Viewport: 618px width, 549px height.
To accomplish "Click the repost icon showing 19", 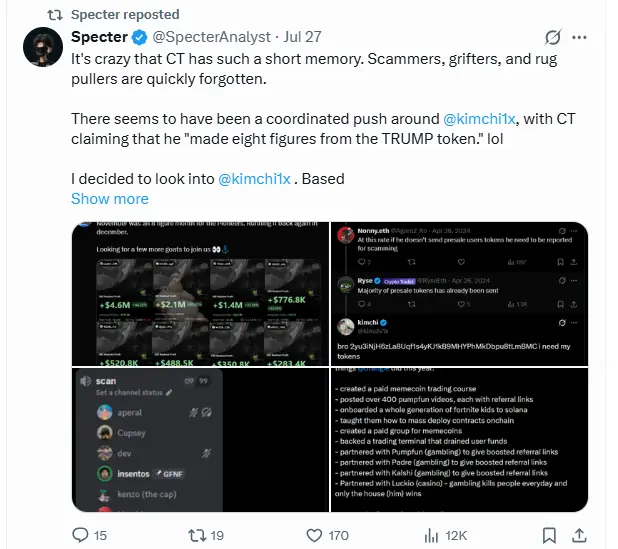I will pos(197,535).
